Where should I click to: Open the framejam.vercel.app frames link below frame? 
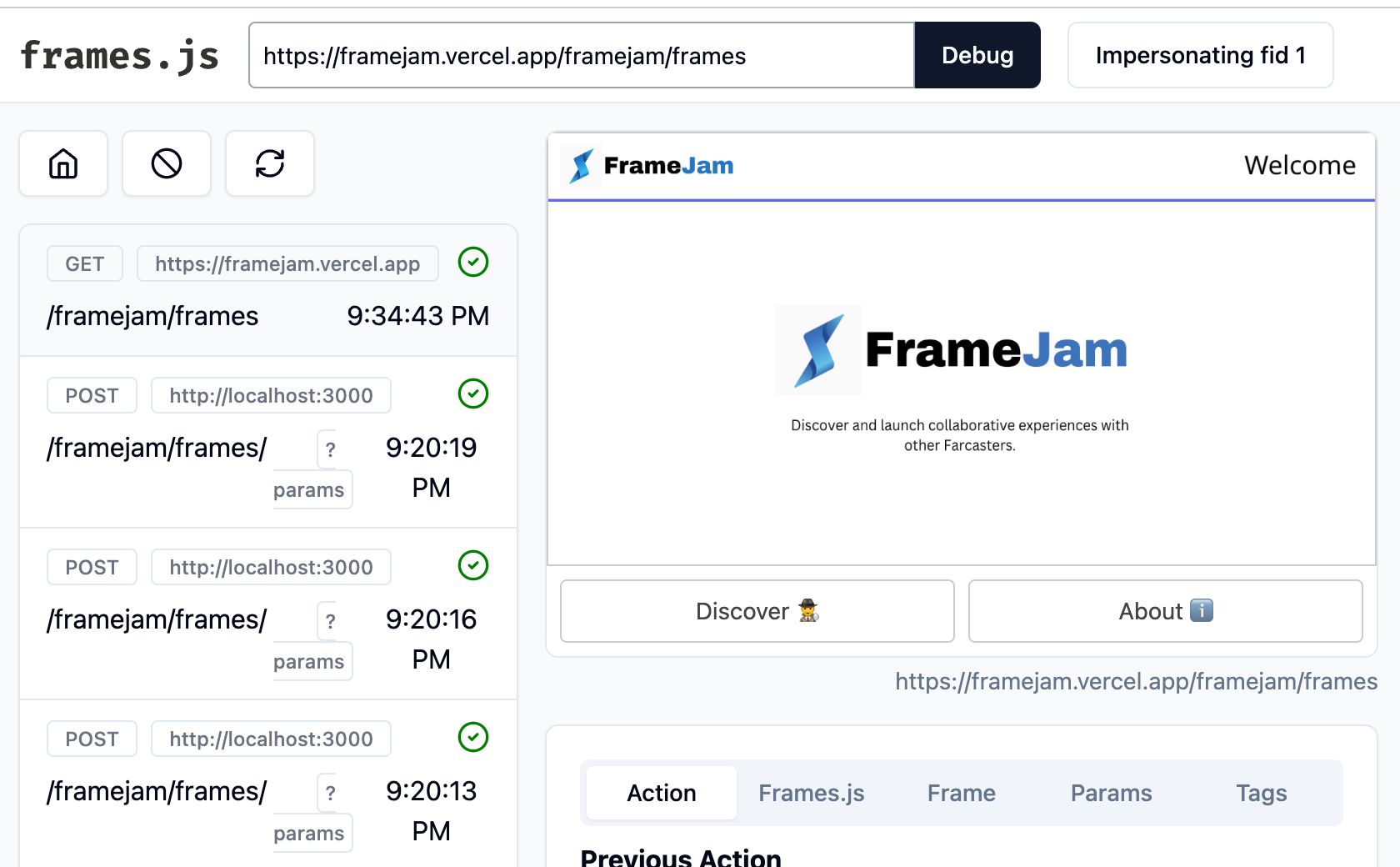(x=1136, y=681)
